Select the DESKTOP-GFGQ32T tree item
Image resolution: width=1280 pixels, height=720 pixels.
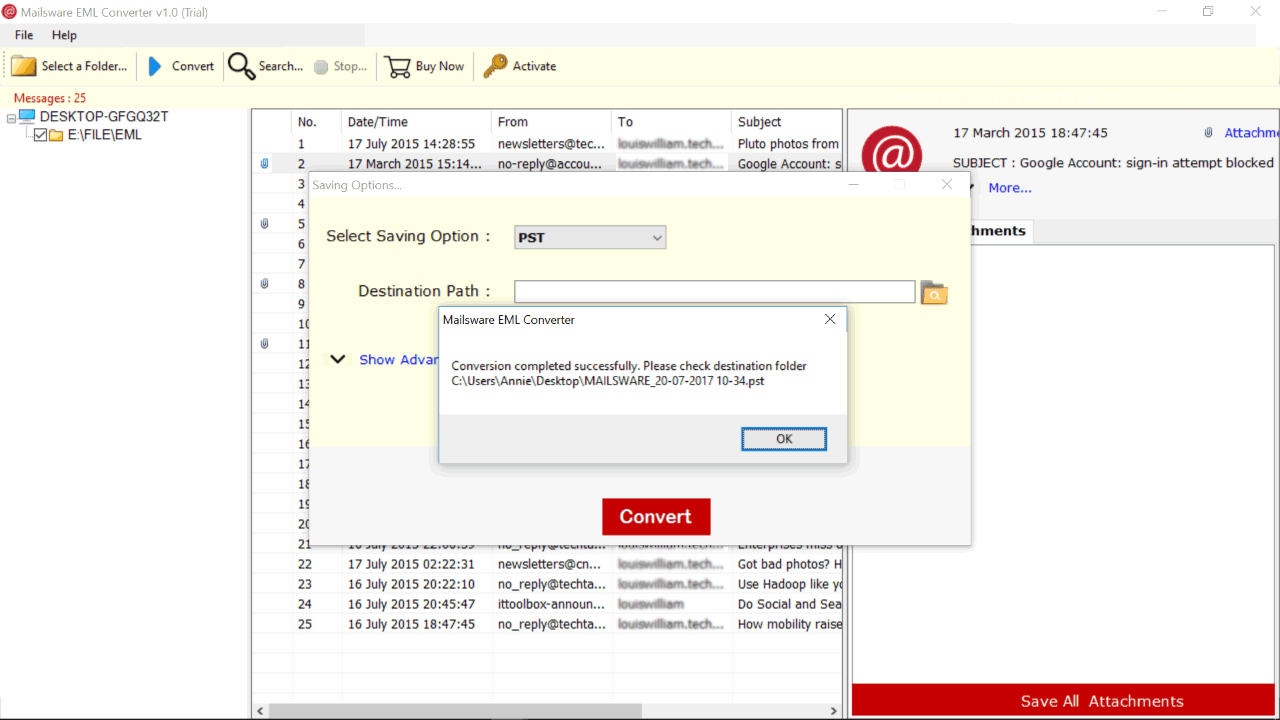pyautogui.click(x=104, y=116)
